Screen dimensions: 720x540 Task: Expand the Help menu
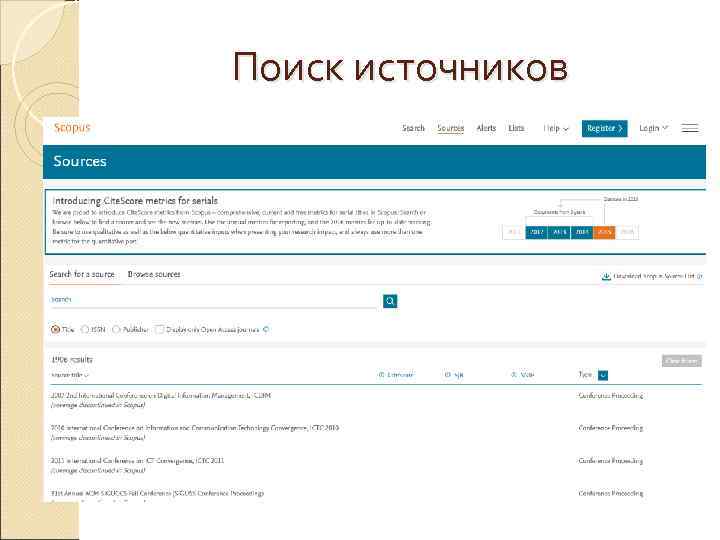(556, 128)
